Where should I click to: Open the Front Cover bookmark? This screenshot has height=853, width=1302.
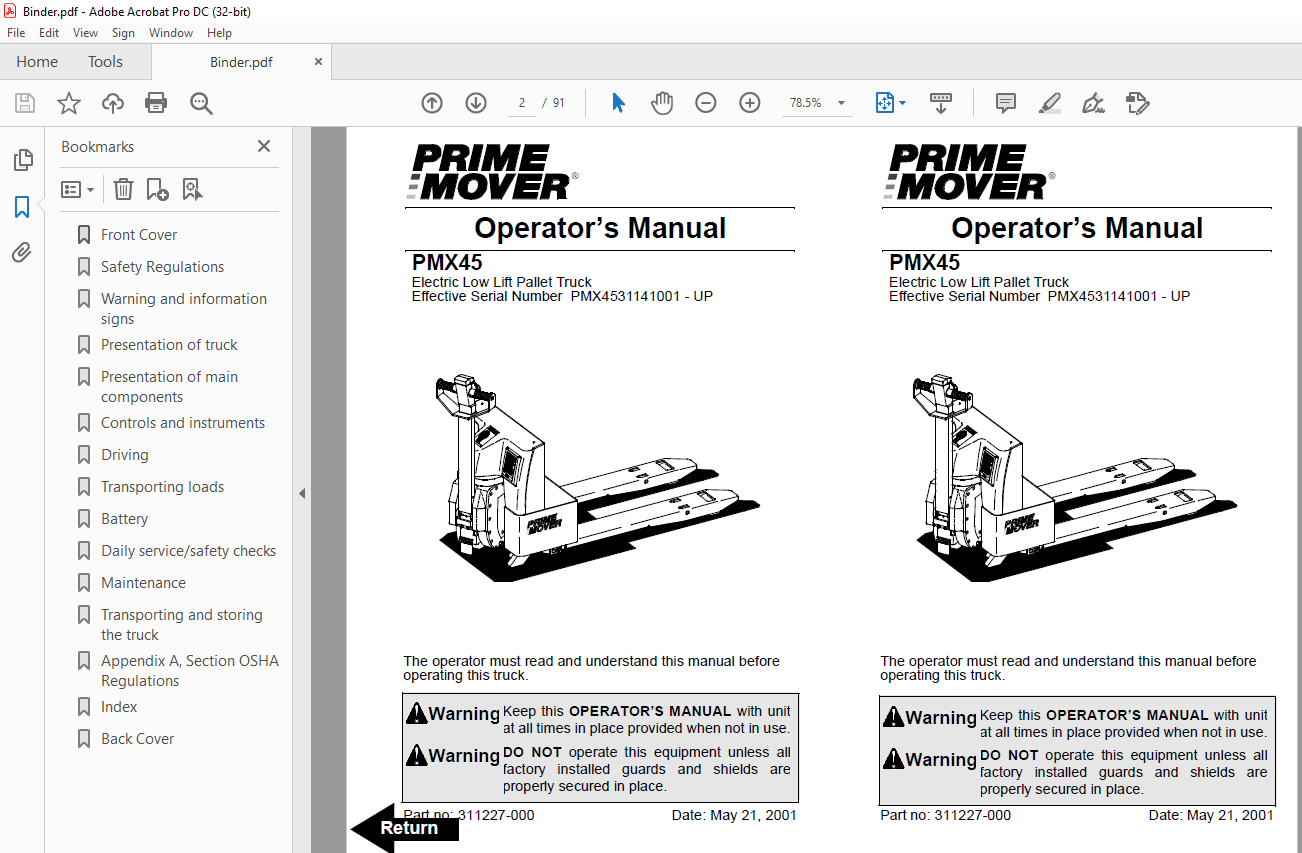point(139,235)
